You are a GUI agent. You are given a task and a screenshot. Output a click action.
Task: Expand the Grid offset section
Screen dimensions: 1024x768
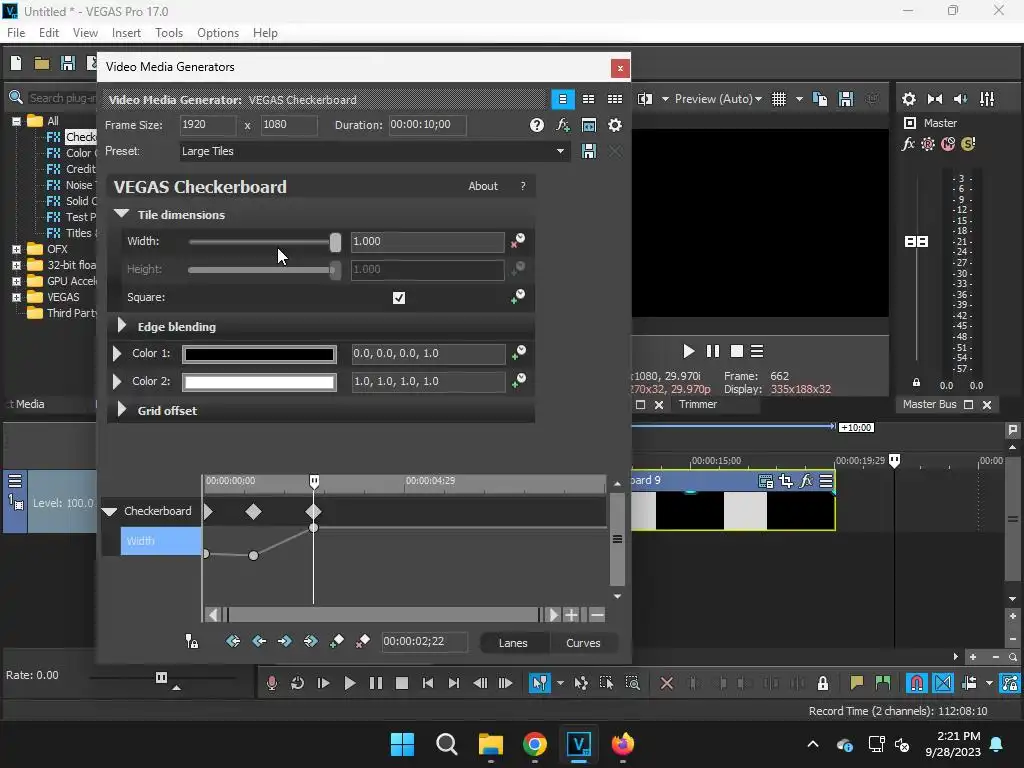pos(121,410)
